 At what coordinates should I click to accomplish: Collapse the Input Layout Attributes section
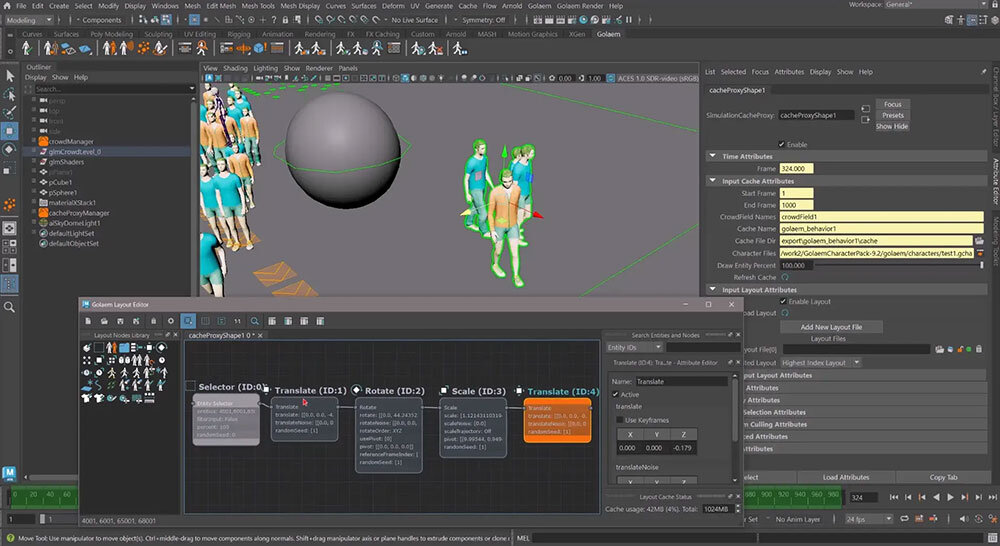712,289
